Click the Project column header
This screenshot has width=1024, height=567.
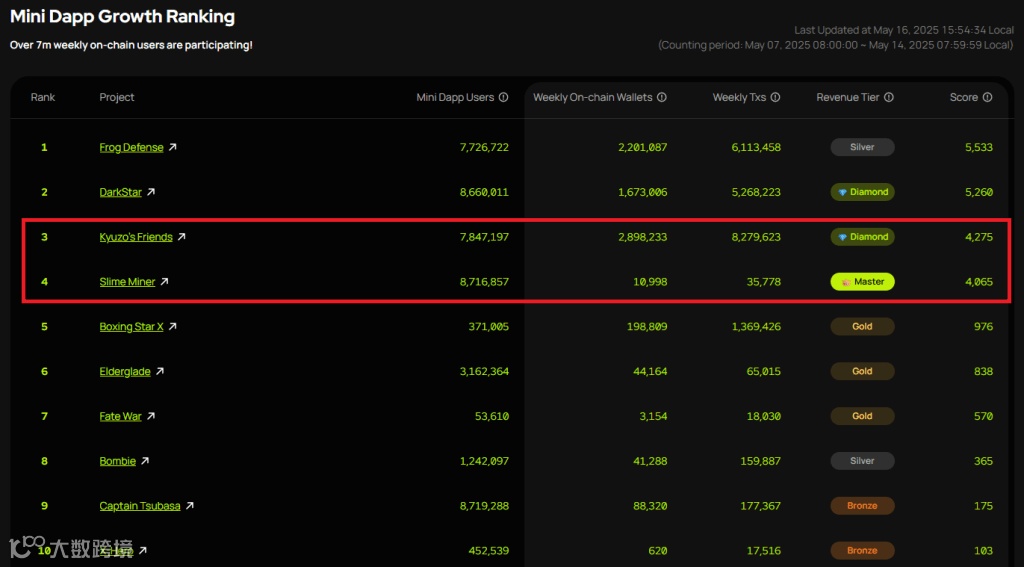tap(117, 97)
